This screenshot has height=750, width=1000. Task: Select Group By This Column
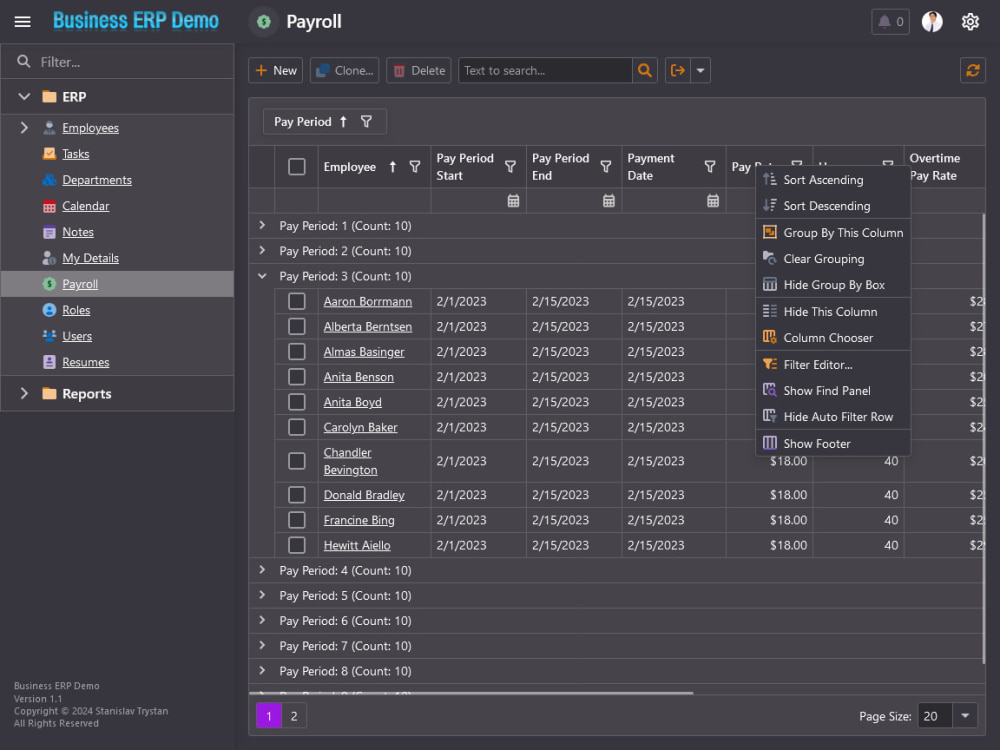pyautogui.click(x=833, y=233)
